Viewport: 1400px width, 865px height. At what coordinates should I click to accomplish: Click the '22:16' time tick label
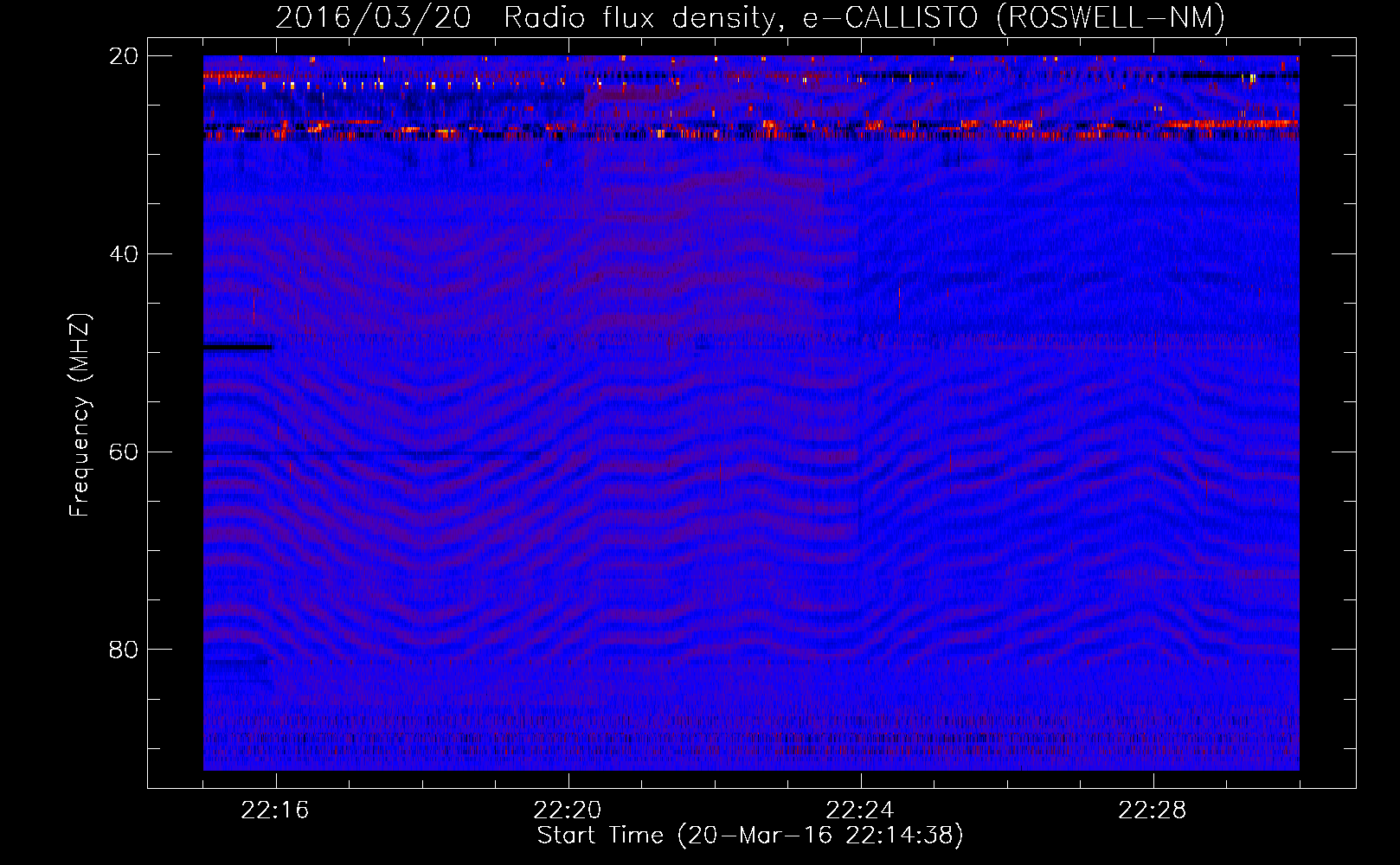(x=274, y=810)
